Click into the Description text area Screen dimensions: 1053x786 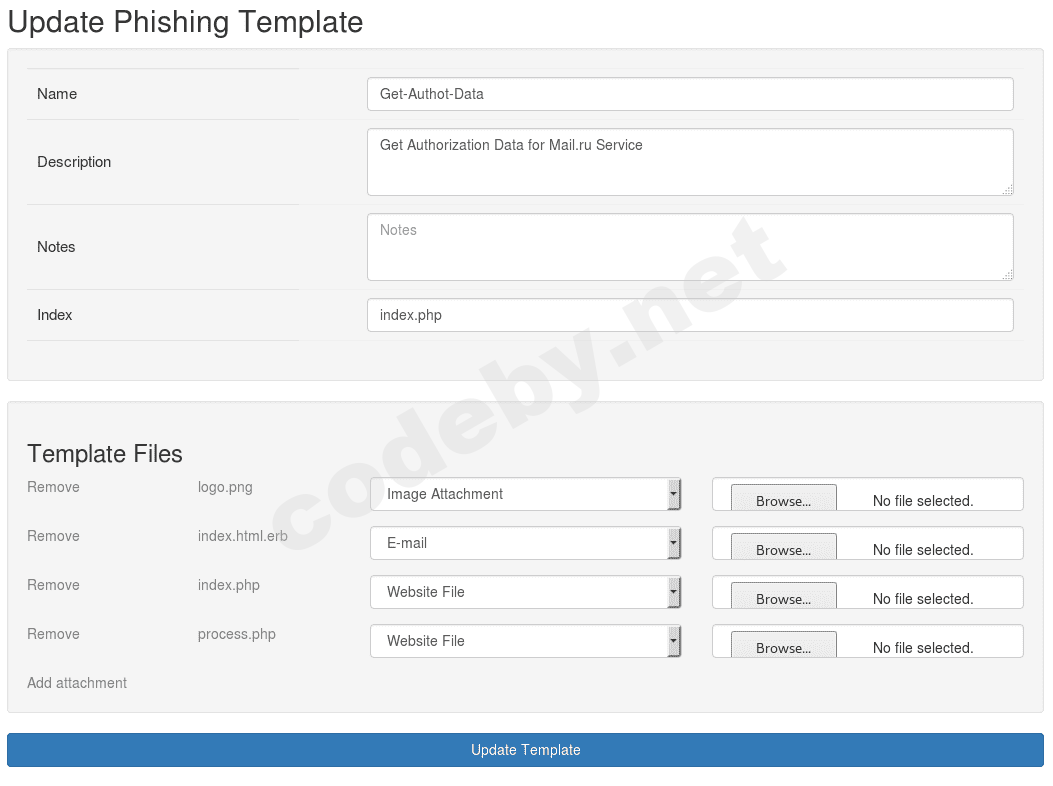(x=690, y=162)
